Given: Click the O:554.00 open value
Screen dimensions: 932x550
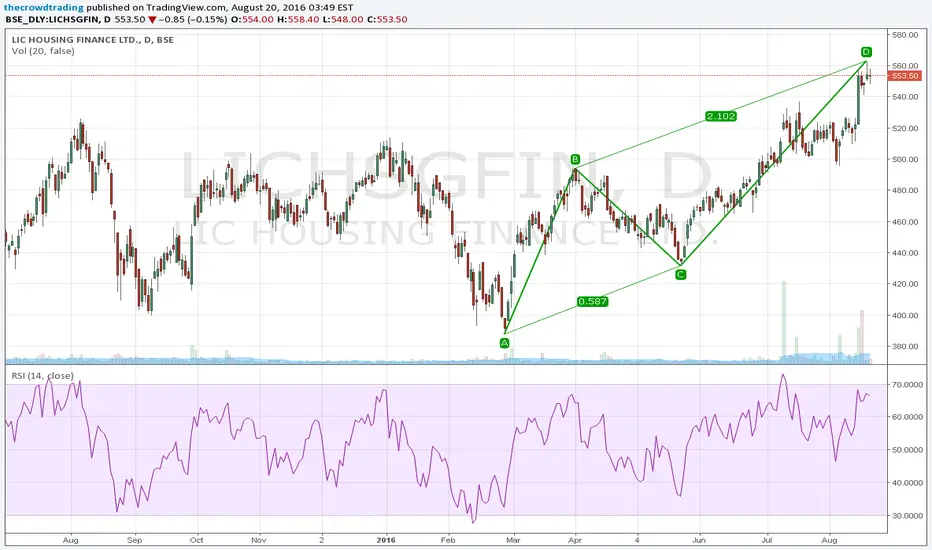Looking at the screenshot, I should [x=253, y=19].
